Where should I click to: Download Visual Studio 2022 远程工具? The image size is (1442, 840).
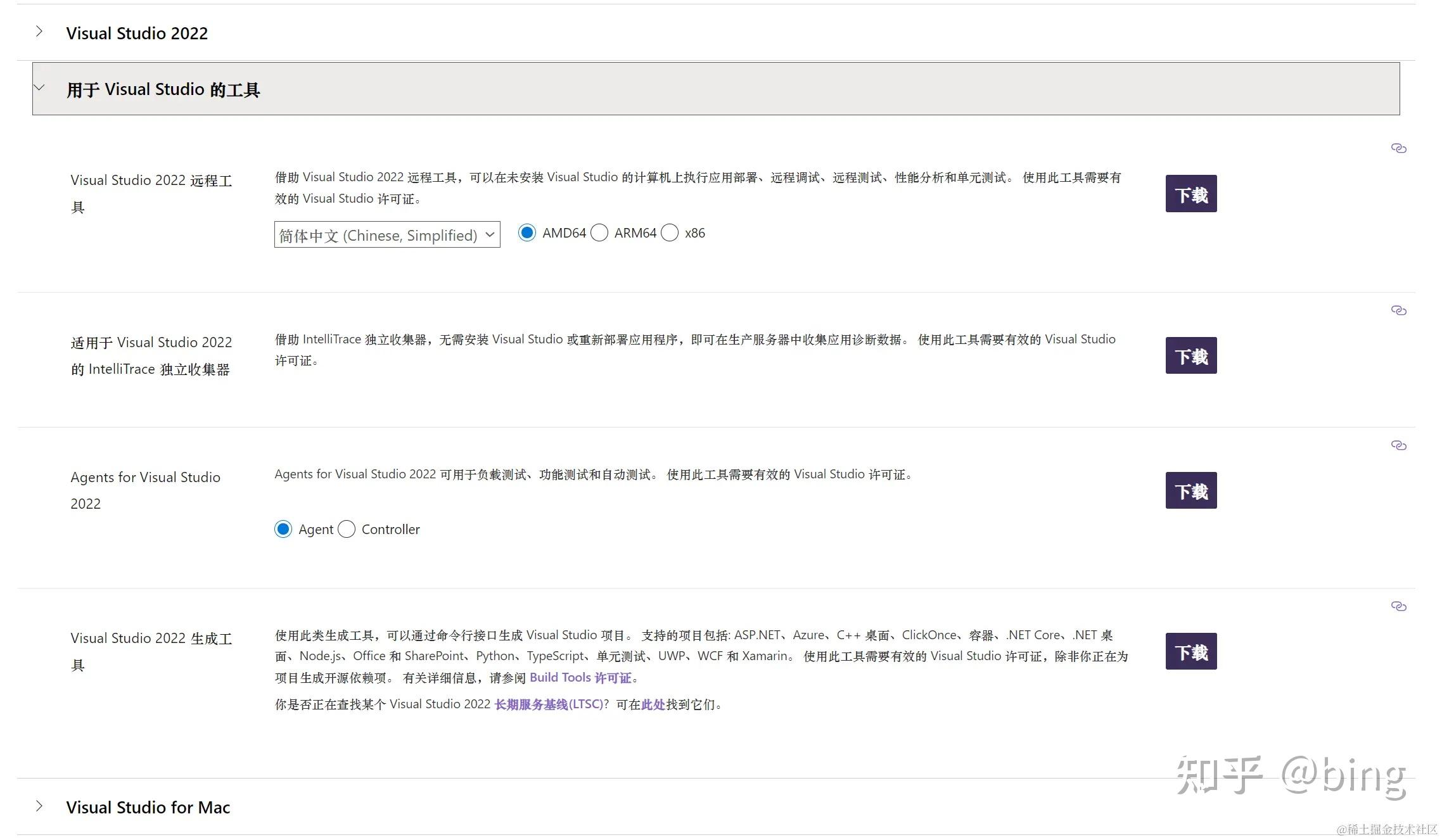click(1191, 194)
